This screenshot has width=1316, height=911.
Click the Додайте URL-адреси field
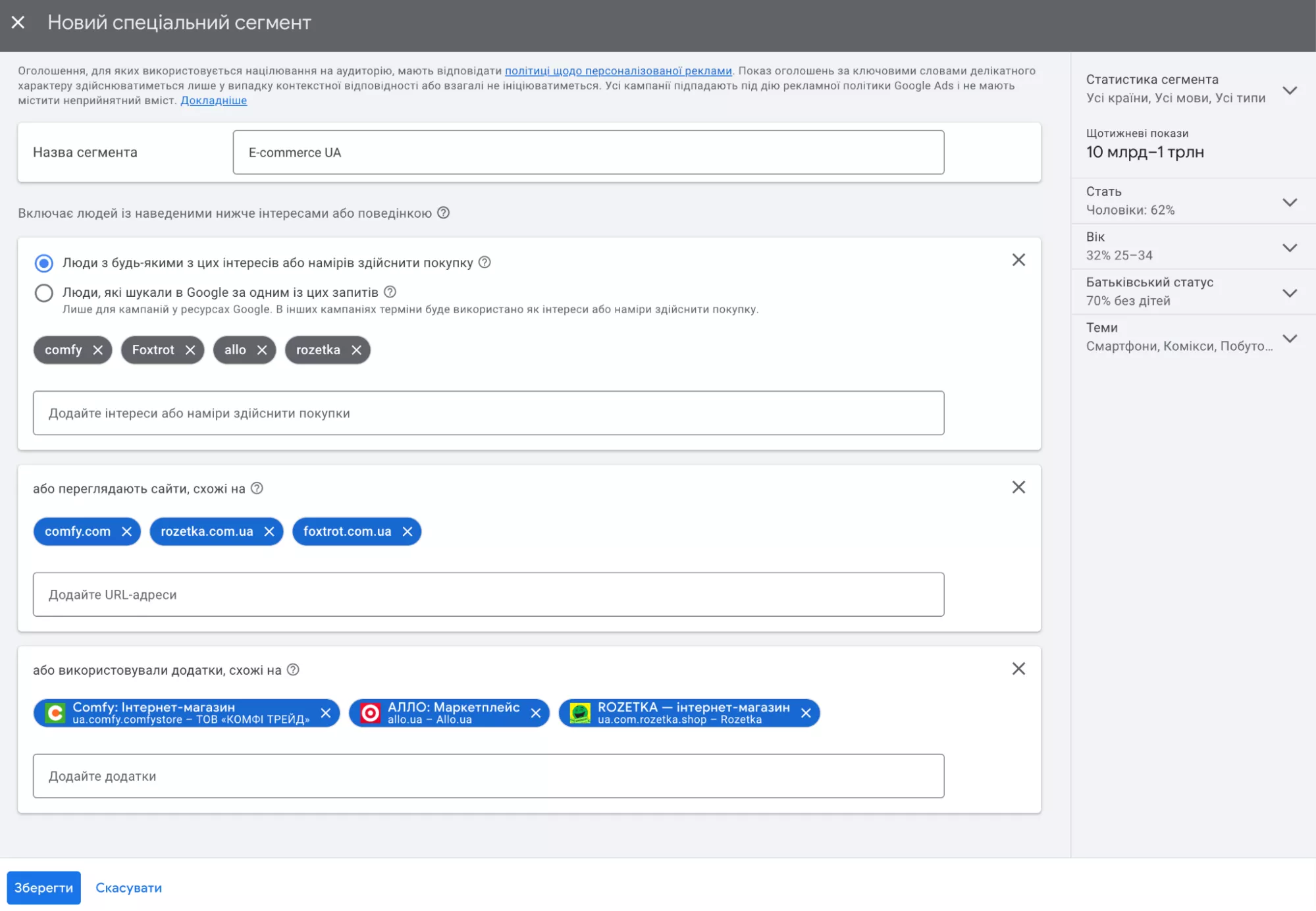click(x=488, y=594)
